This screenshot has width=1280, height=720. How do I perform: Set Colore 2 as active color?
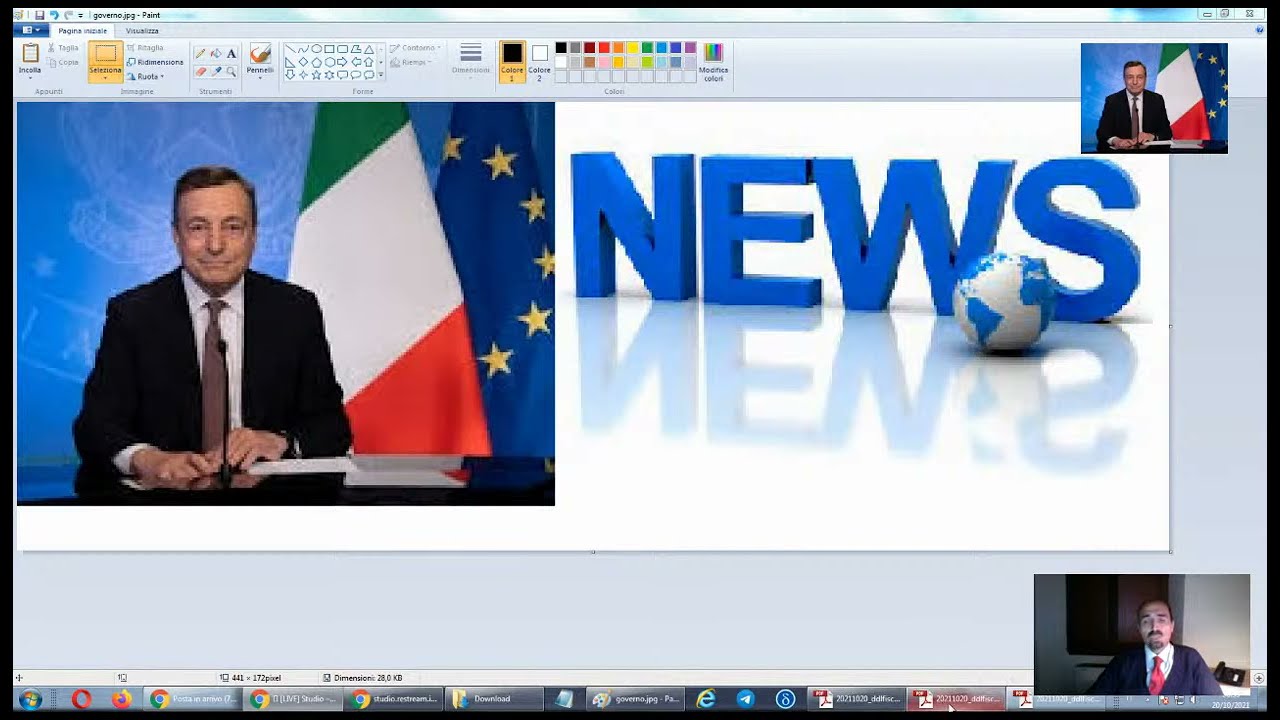539,61
